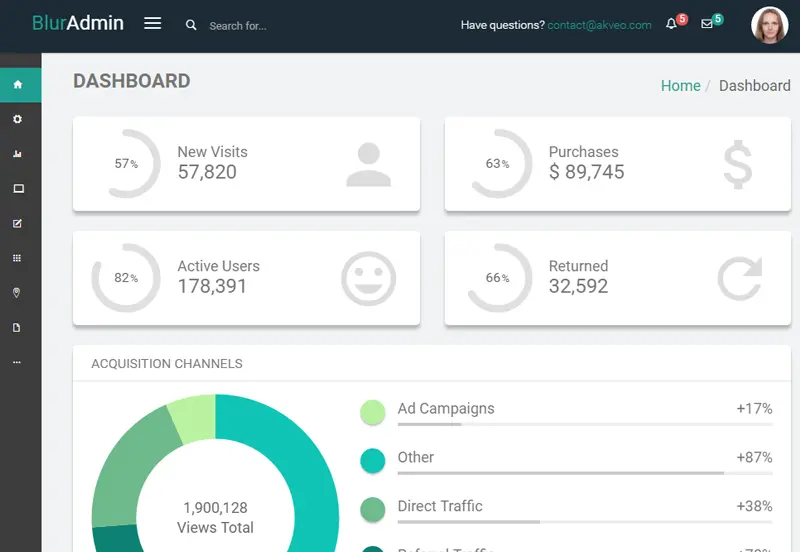Select the Ad Campaigns light green swatch
The height and width of the screenshot is (552, 800).
[372, 412]
